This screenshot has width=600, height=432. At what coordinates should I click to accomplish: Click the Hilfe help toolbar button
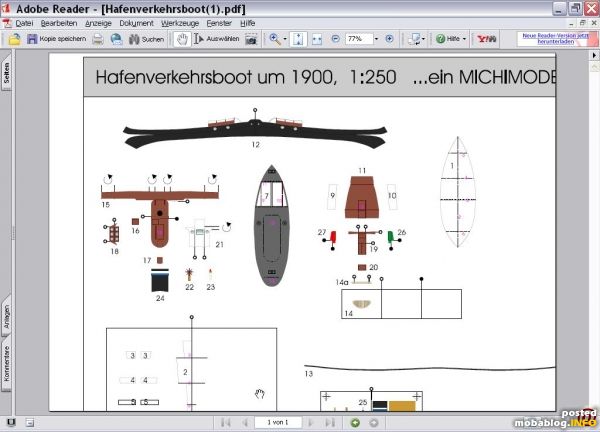coord(448,39)
